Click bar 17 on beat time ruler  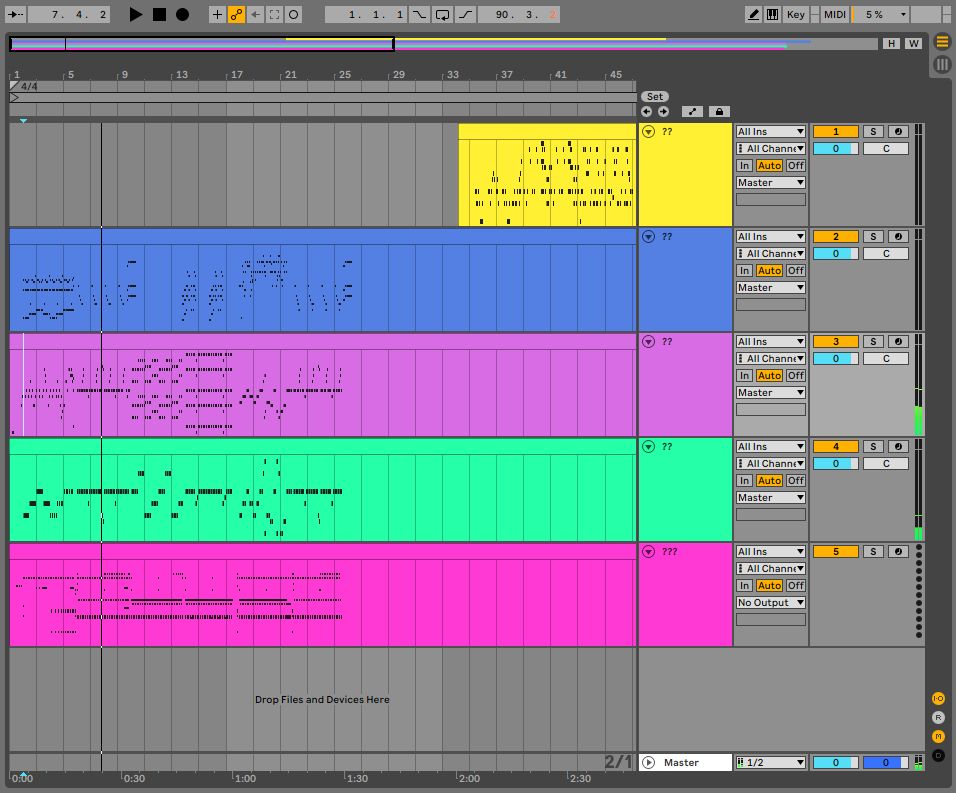[x=236, y=74]
